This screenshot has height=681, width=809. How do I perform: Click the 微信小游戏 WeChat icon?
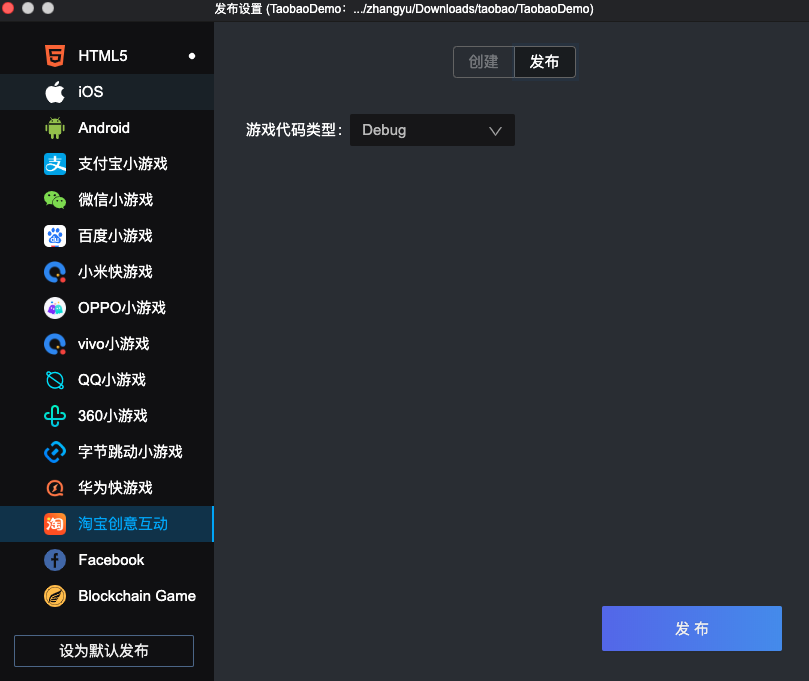point(55,200)
